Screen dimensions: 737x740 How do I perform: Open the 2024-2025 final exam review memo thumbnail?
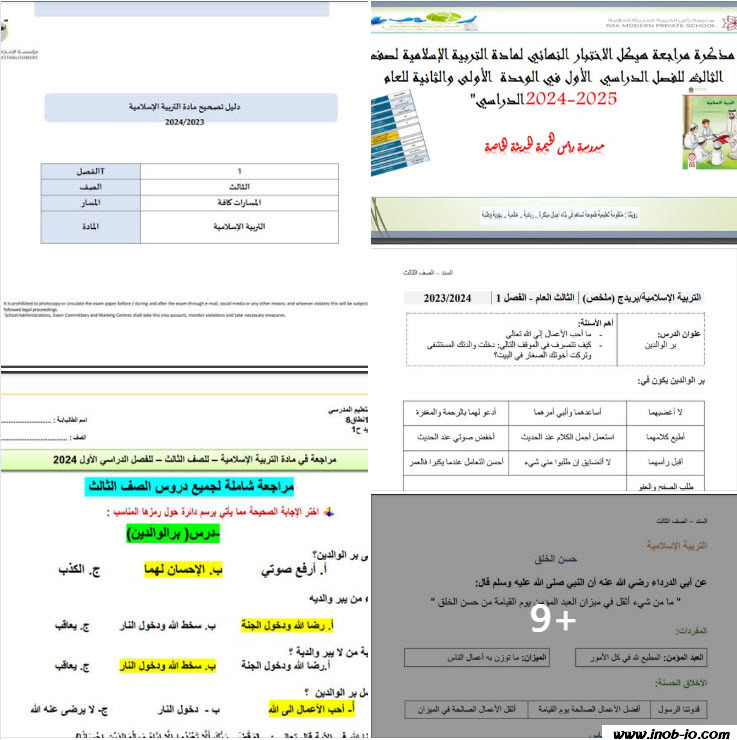pyautogui.click(x=553, y=120)
